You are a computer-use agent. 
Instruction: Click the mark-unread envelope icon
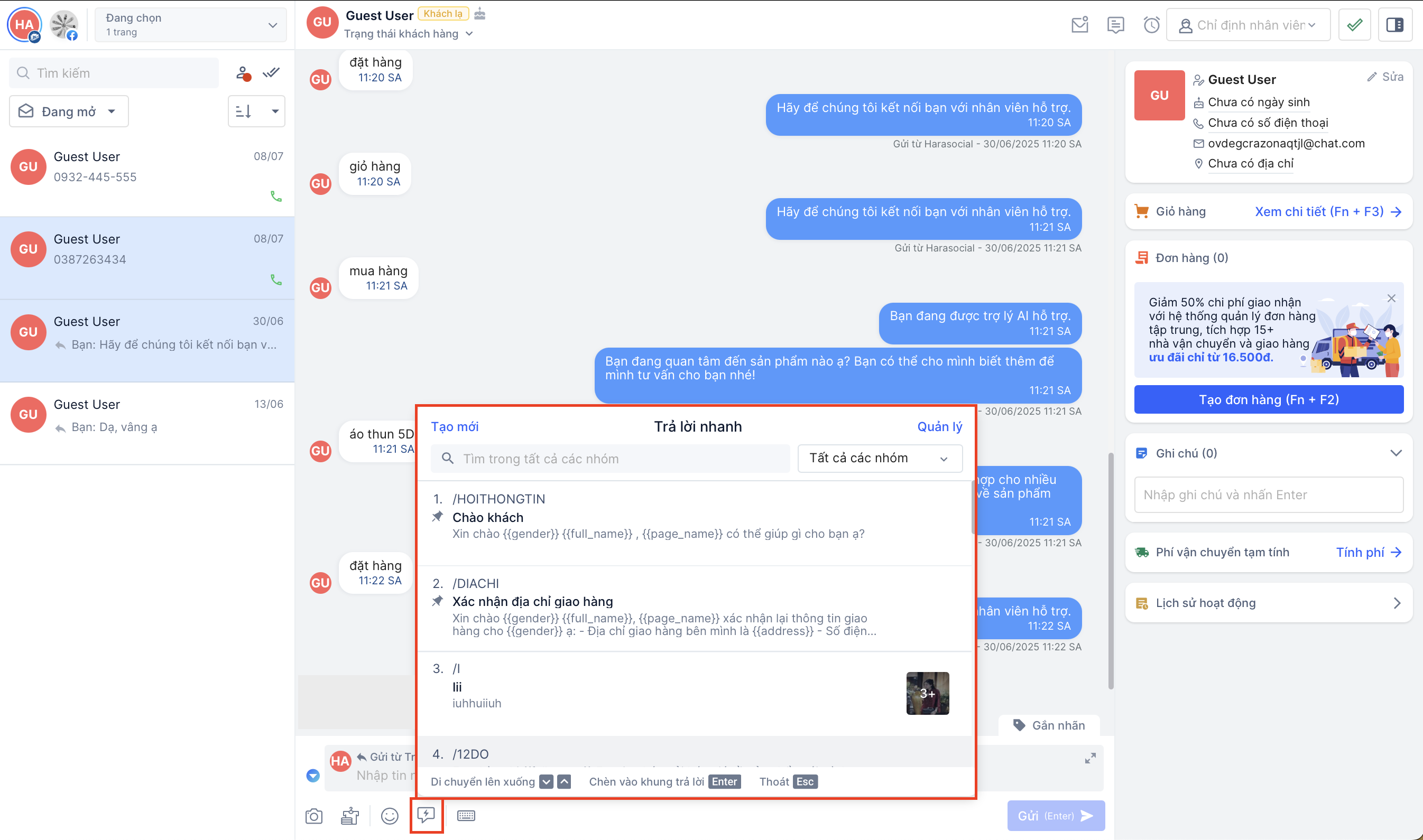[1080, 25]
